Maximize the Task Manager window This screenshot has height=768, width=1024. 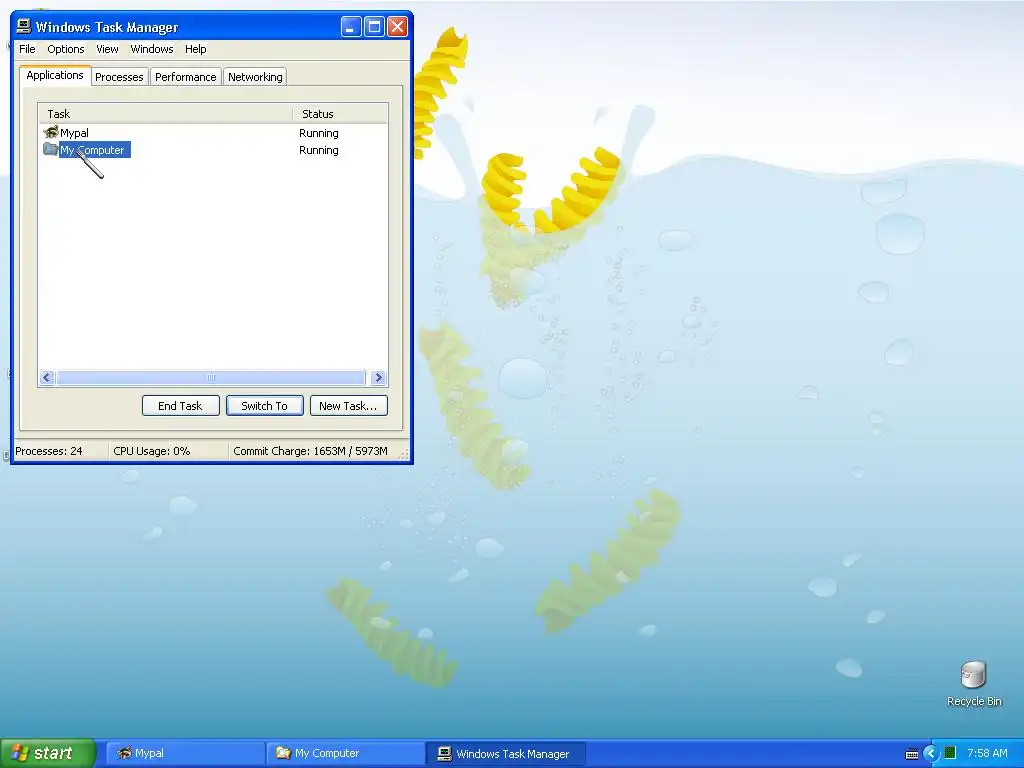374,27
